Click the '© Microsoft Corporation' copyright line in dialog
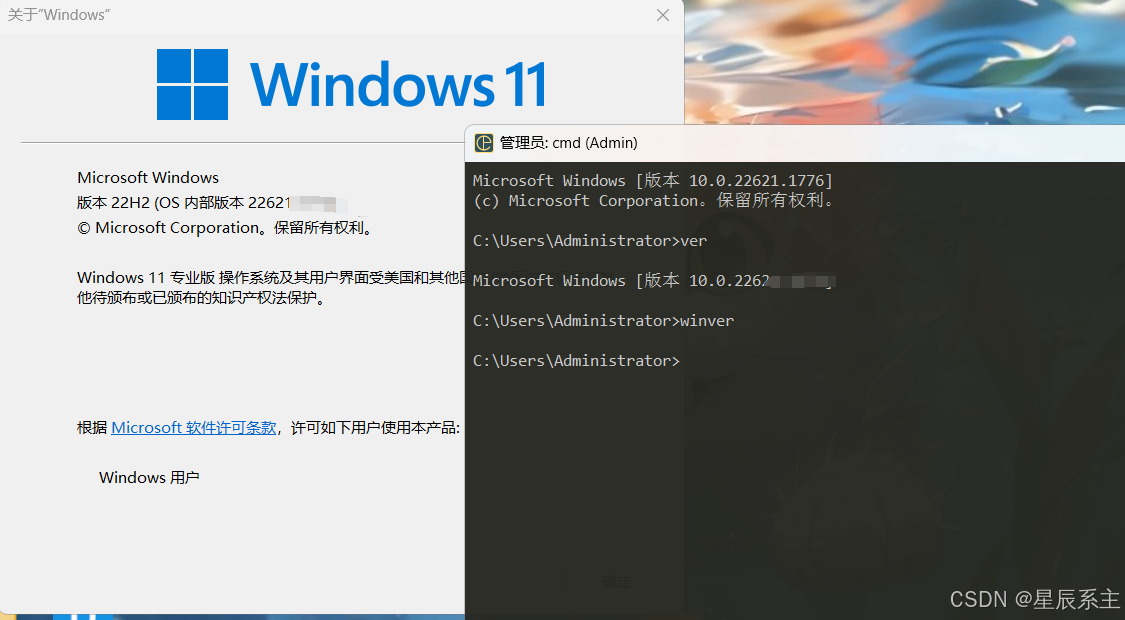Image resolution: width=1125 pixels, height=620 pixels. tap(225, 228)
